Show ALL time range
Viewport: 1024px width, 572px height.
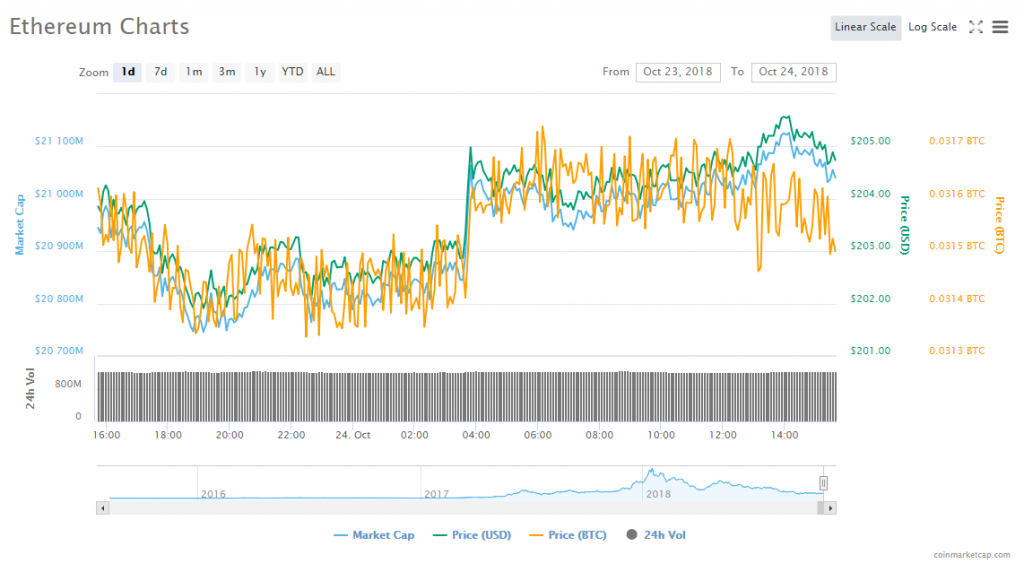click(326, 72)
